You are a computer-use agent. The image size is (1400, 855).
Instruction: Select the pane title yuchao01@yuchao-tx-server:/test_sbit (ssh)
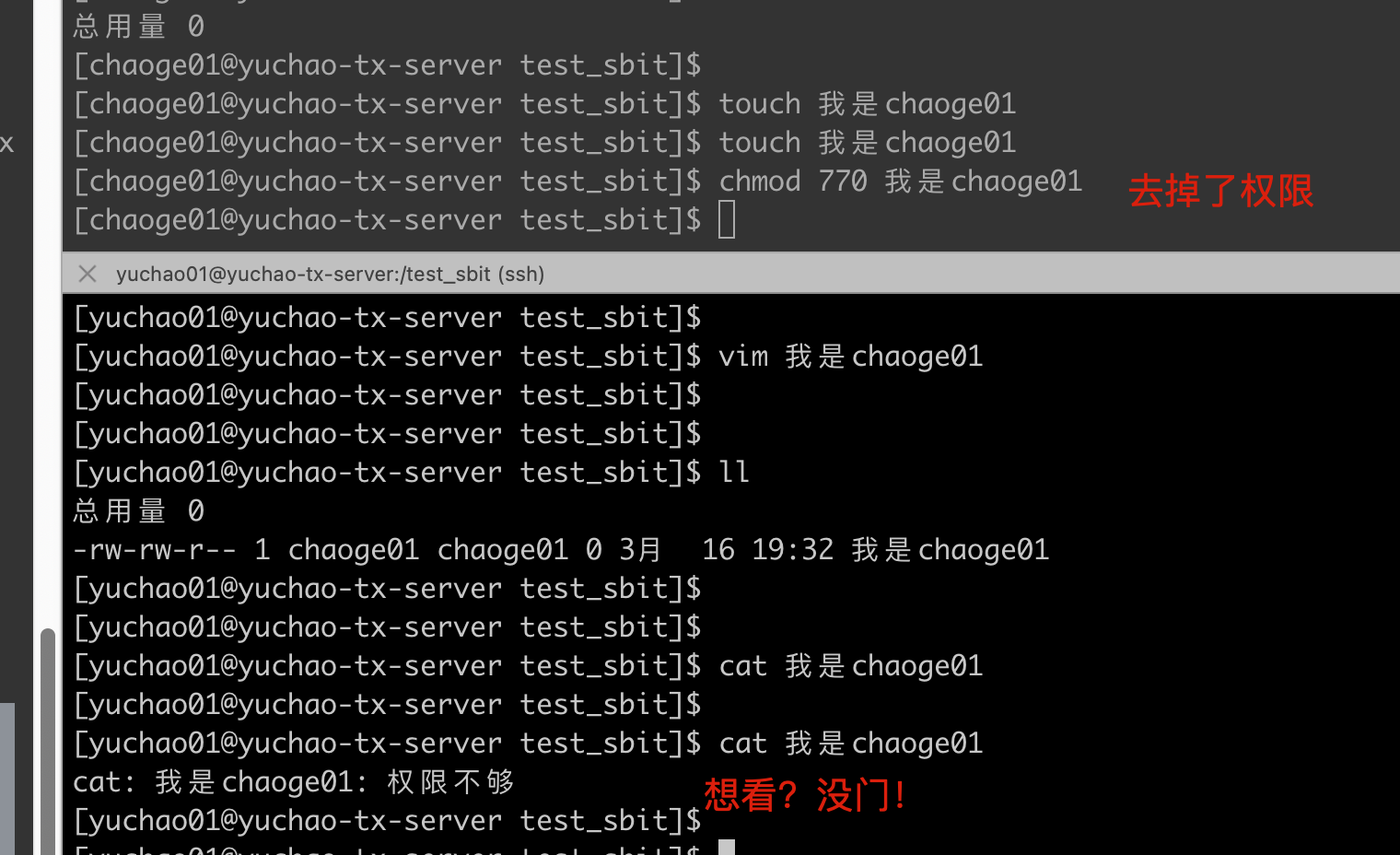pyautogui.click(x=330, y=274)
